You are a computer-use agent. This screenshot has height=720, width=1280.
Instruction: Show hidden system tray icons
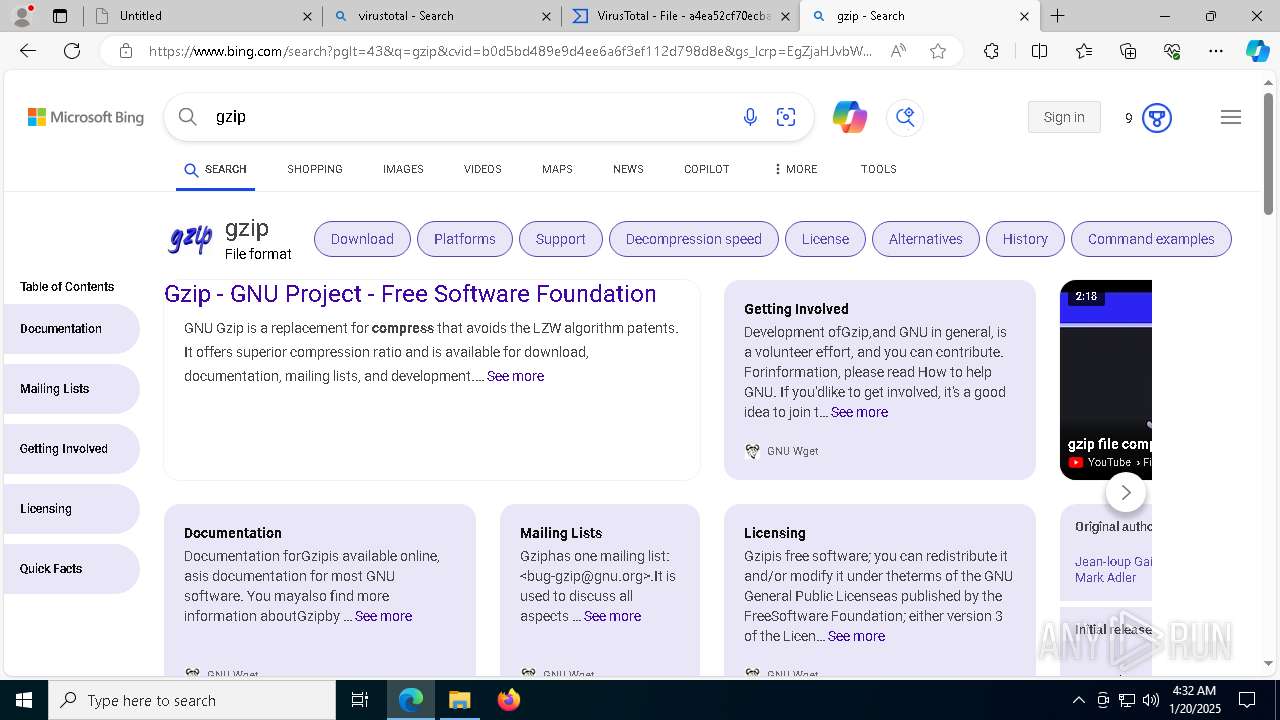[x=1078, y=700]
